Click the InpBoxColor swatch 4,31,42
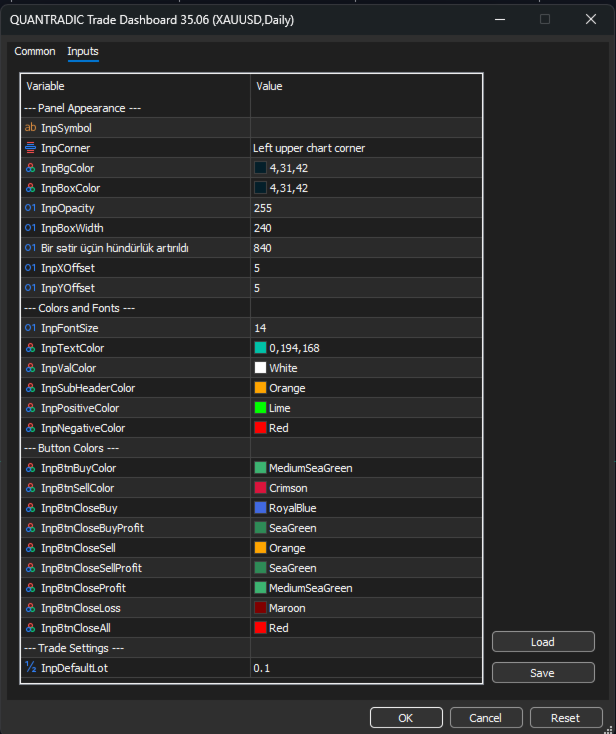616x734 pixels. coord(260,188)
